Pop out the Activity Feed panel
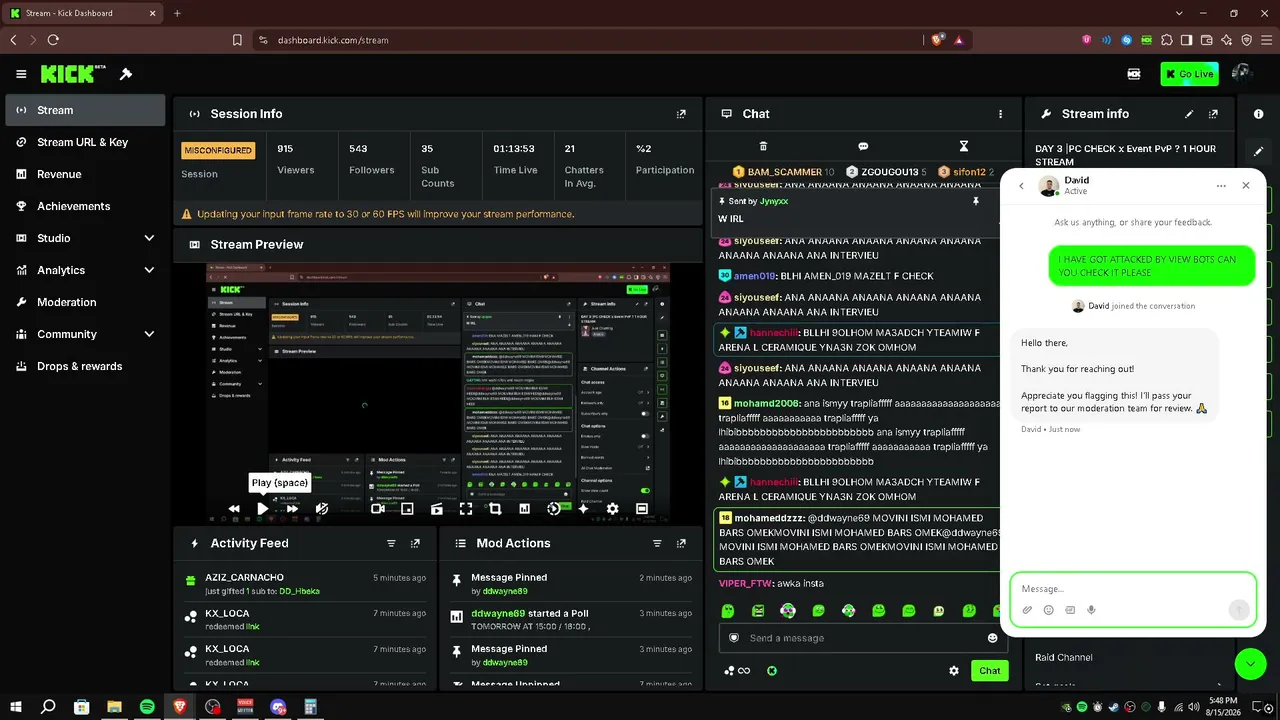Screen dimensions: 1280x720 click(x=415, y=543)
